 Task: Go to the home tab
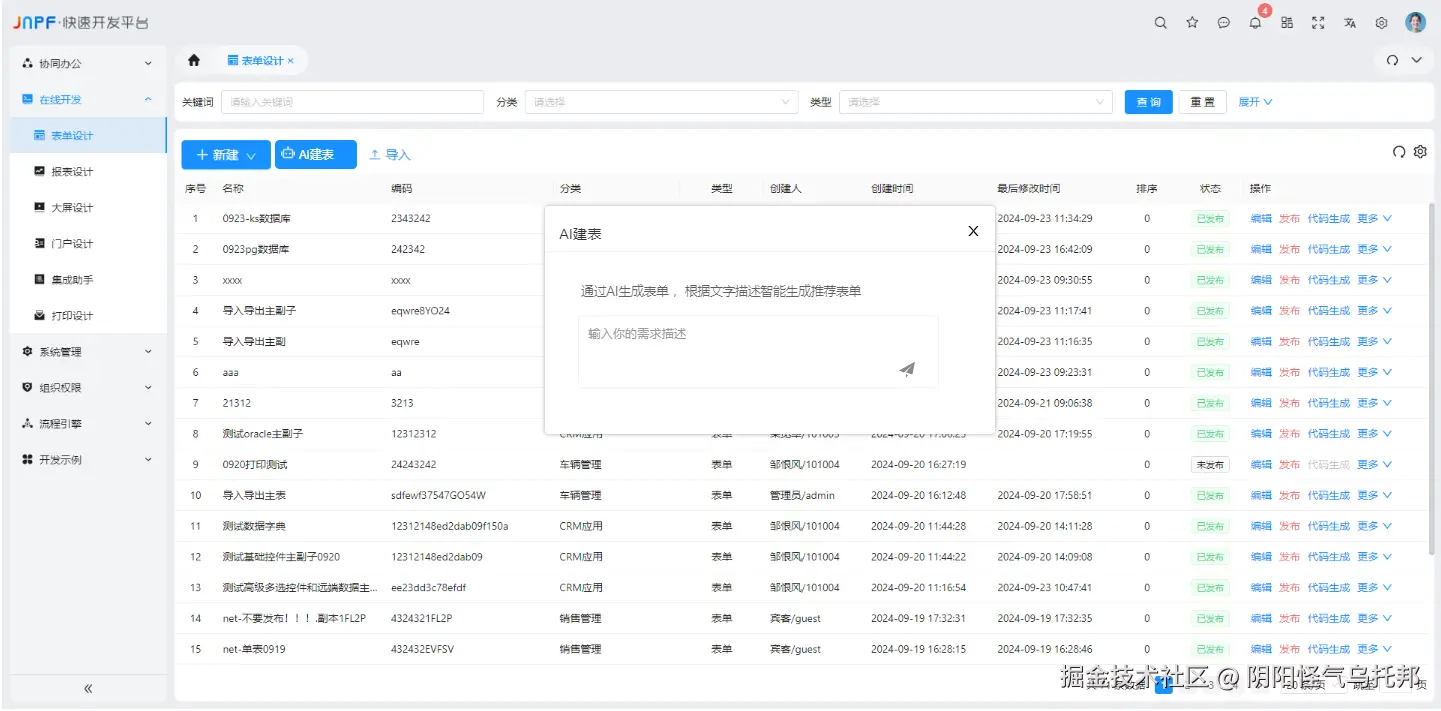click(193, 59)
